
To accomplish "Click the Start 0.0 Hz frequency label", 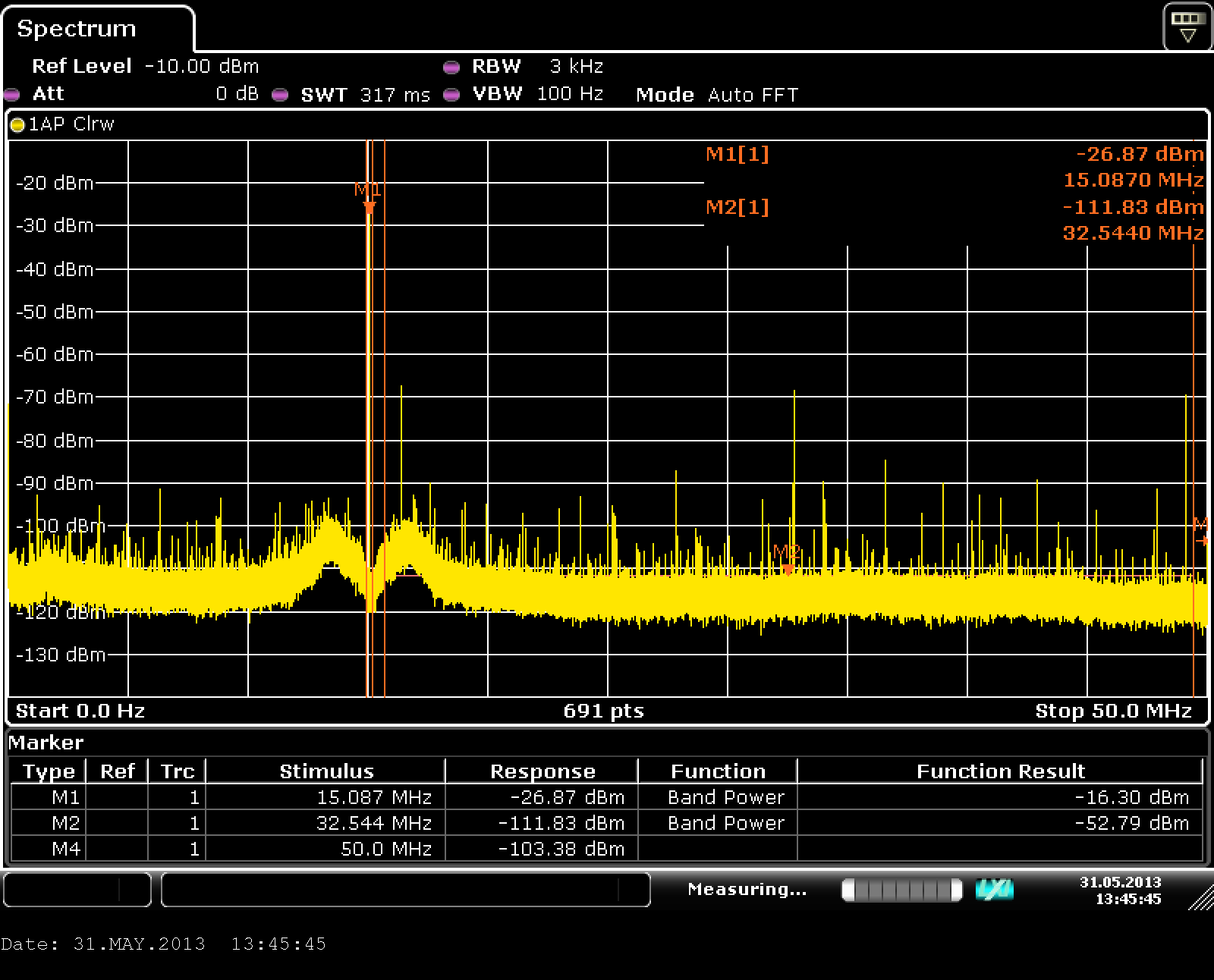I will (80, 711).
